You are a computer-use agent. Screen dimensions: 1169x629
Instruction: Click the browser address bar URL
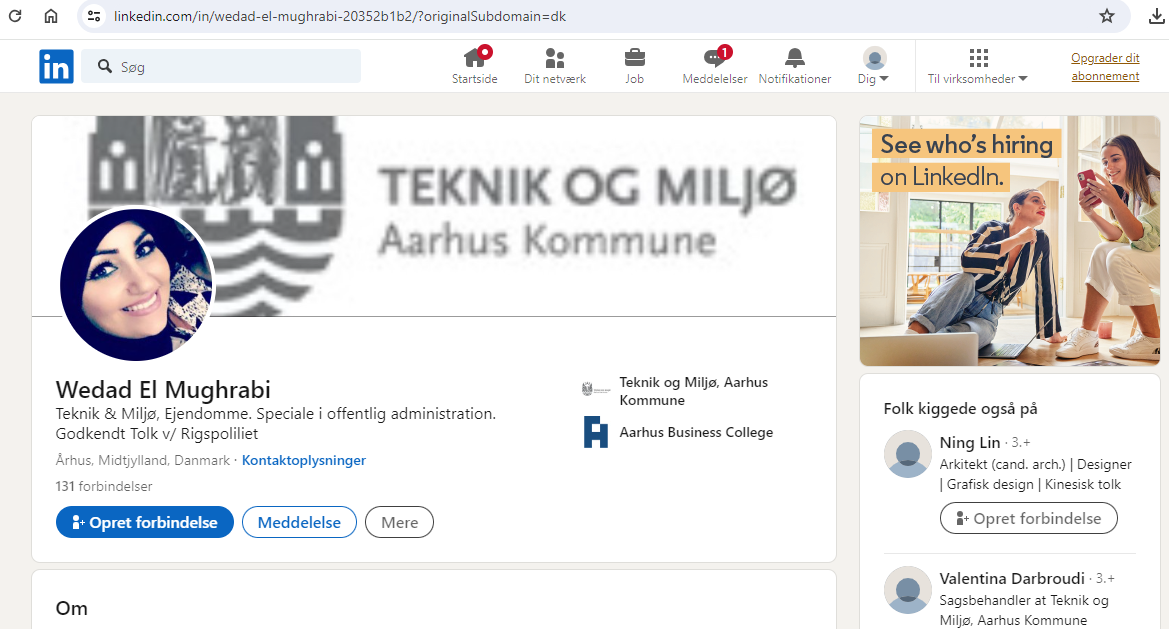[340, 16]
